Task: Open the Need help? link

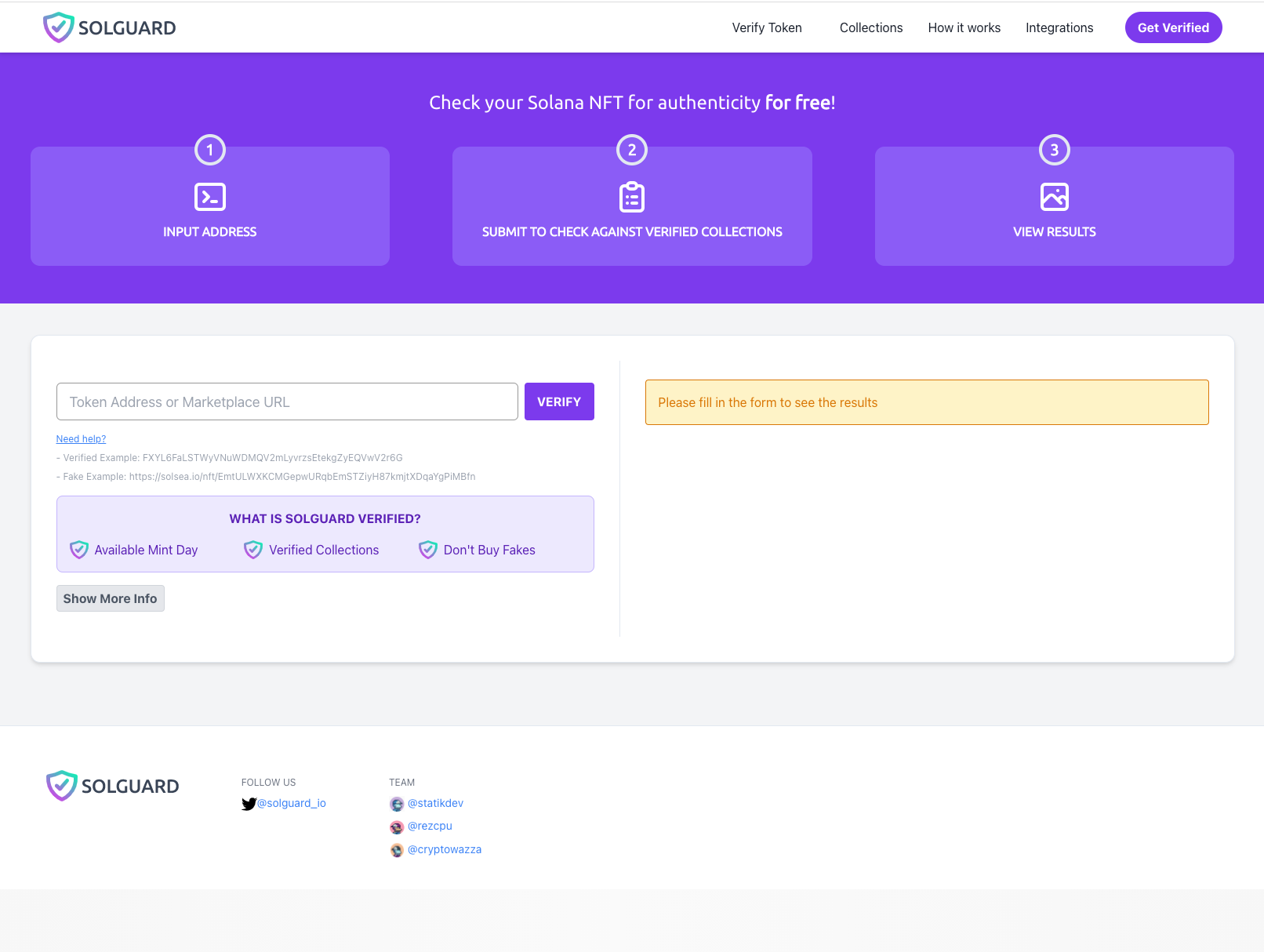Action: click(x=81, y=439)
